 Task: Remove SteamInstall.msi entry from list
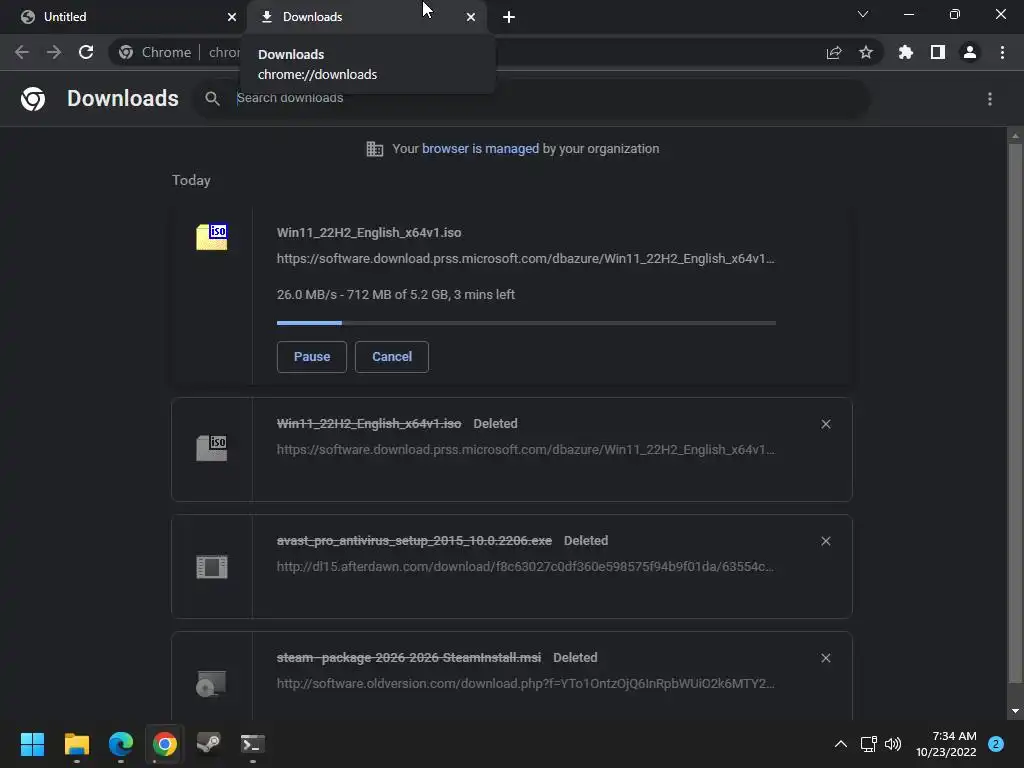pos(826,658)
